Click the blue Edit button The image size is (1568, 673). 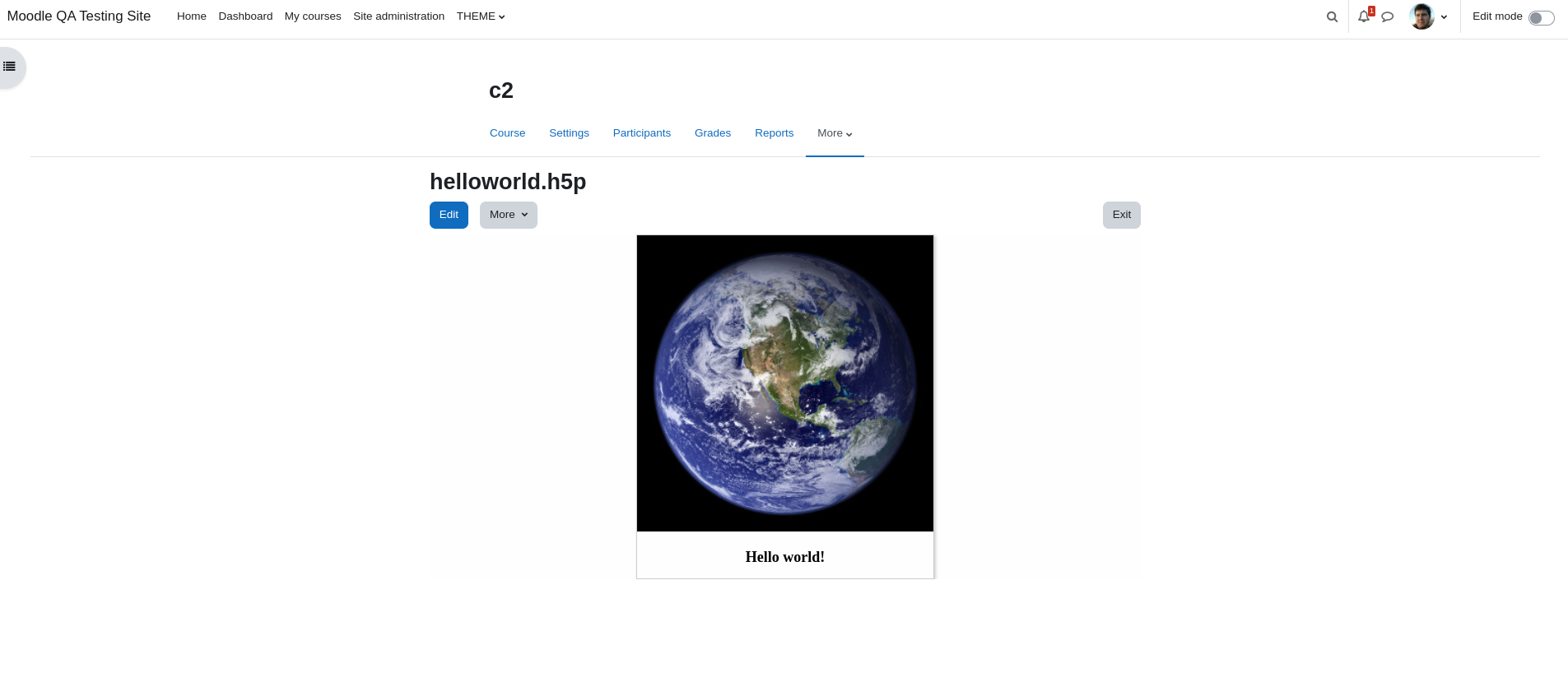[449, 215]
